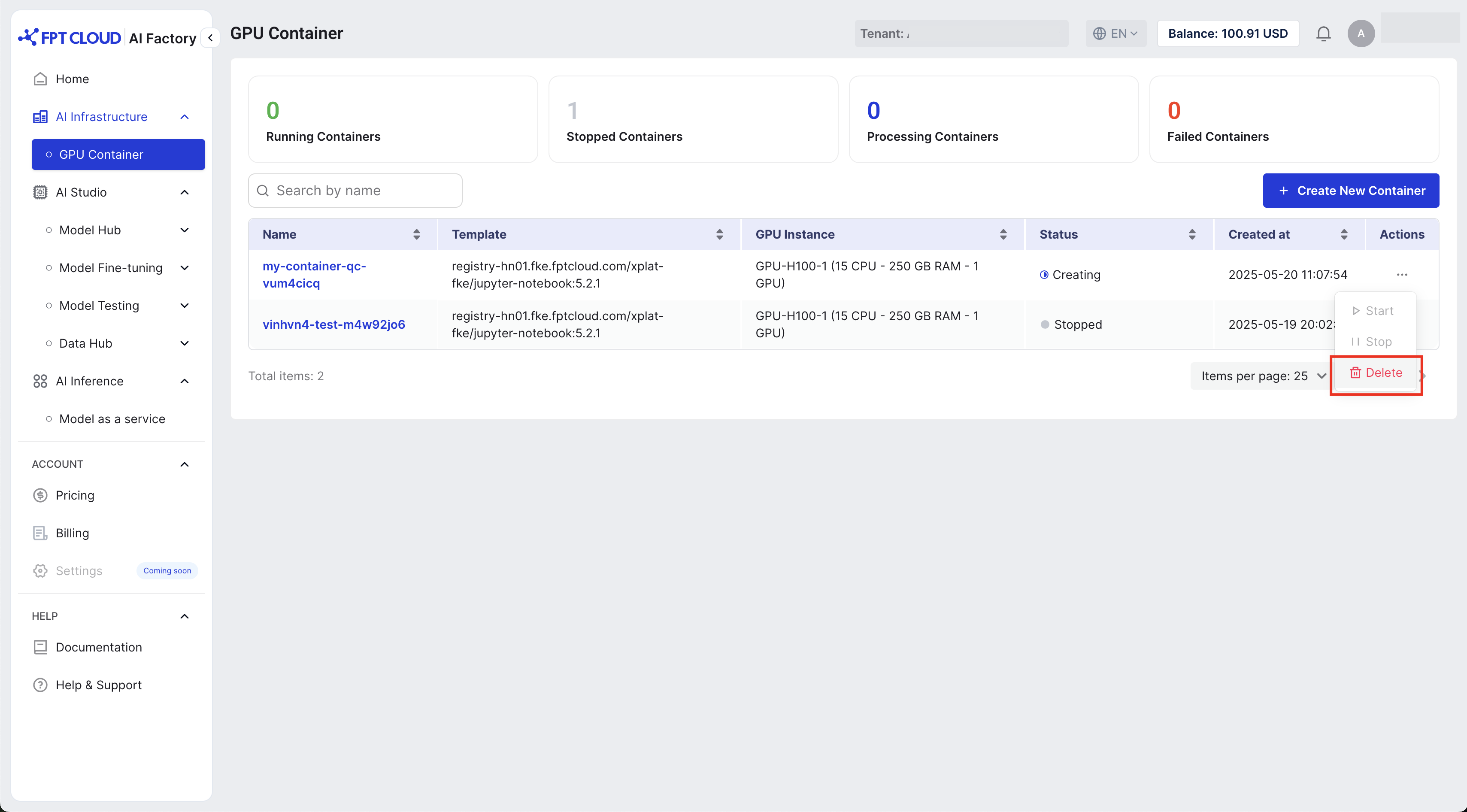Open the Pricing page

(75, 495)
